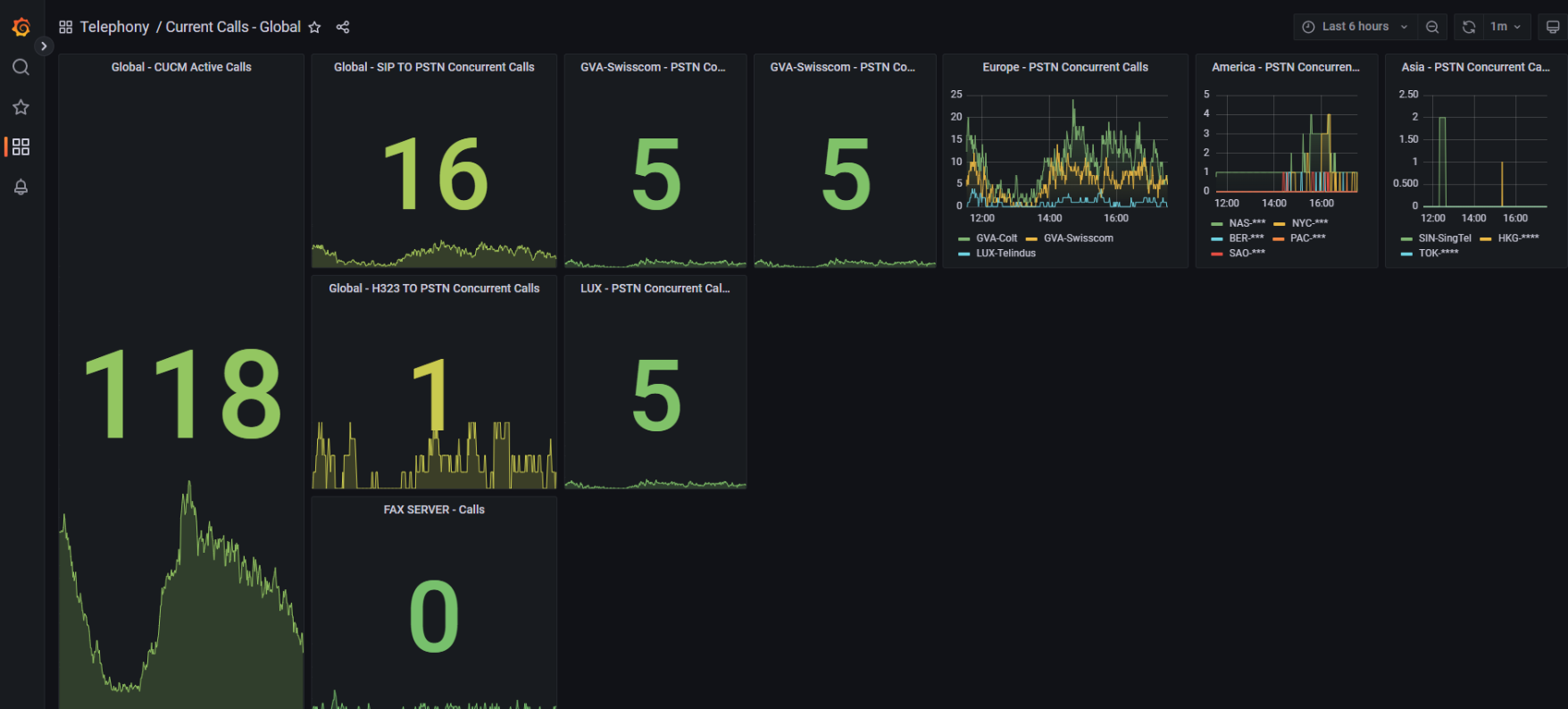Click the refresh dashboard icon
Image resolution: width=1568 pixels, height=709 pixels.
coord(1468,27)
